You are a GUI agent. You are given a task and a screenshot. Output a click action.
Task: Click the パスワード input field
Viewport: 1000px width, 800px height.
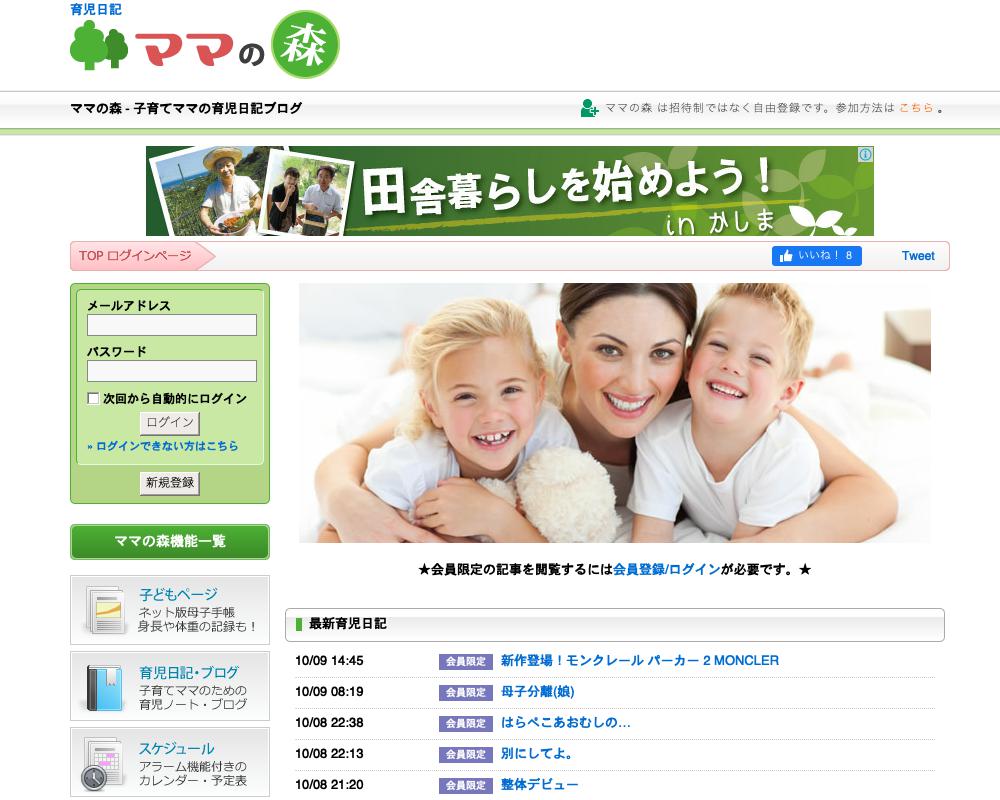pos(172,371)
